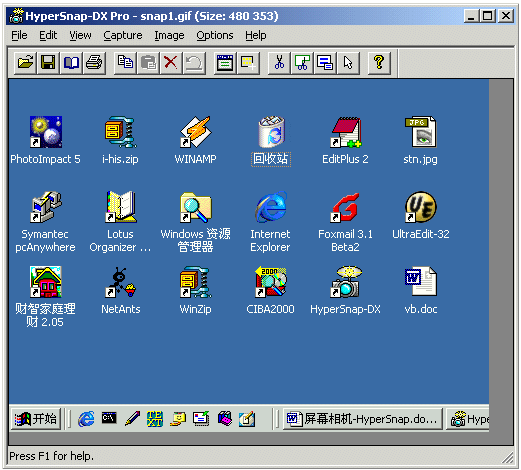Click the Undo arrow toolbar icon

[x=194, y=62]
